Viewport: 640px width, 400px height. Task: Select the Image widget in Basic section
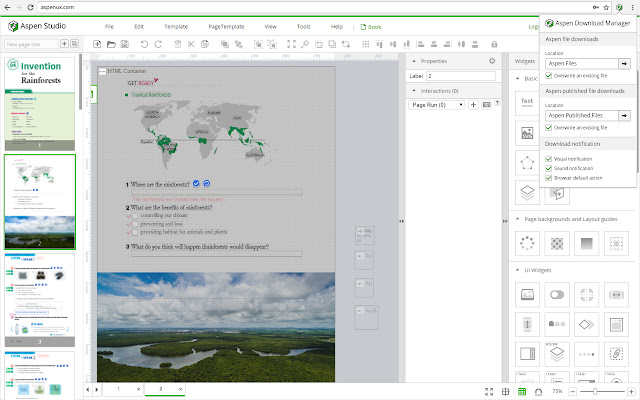[x=527, y=133]
